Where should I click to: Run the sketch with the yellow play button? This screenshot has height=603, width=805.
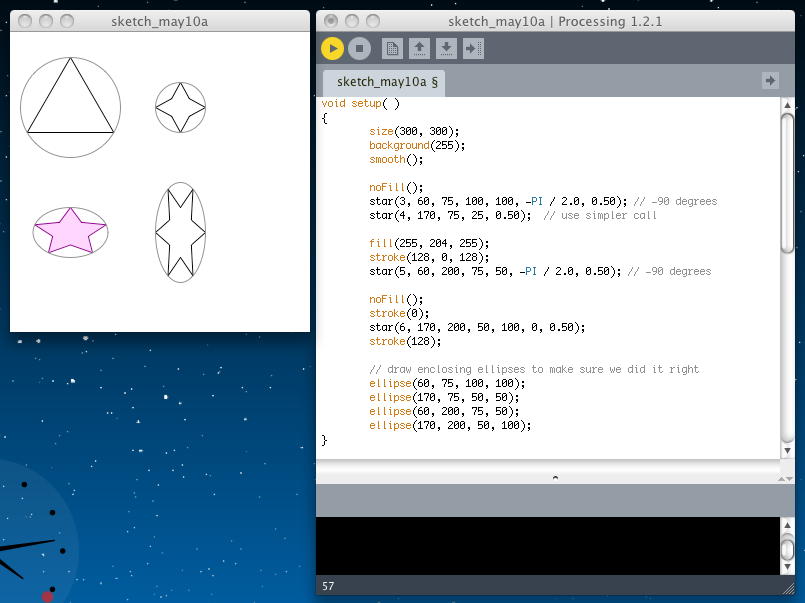332,48
